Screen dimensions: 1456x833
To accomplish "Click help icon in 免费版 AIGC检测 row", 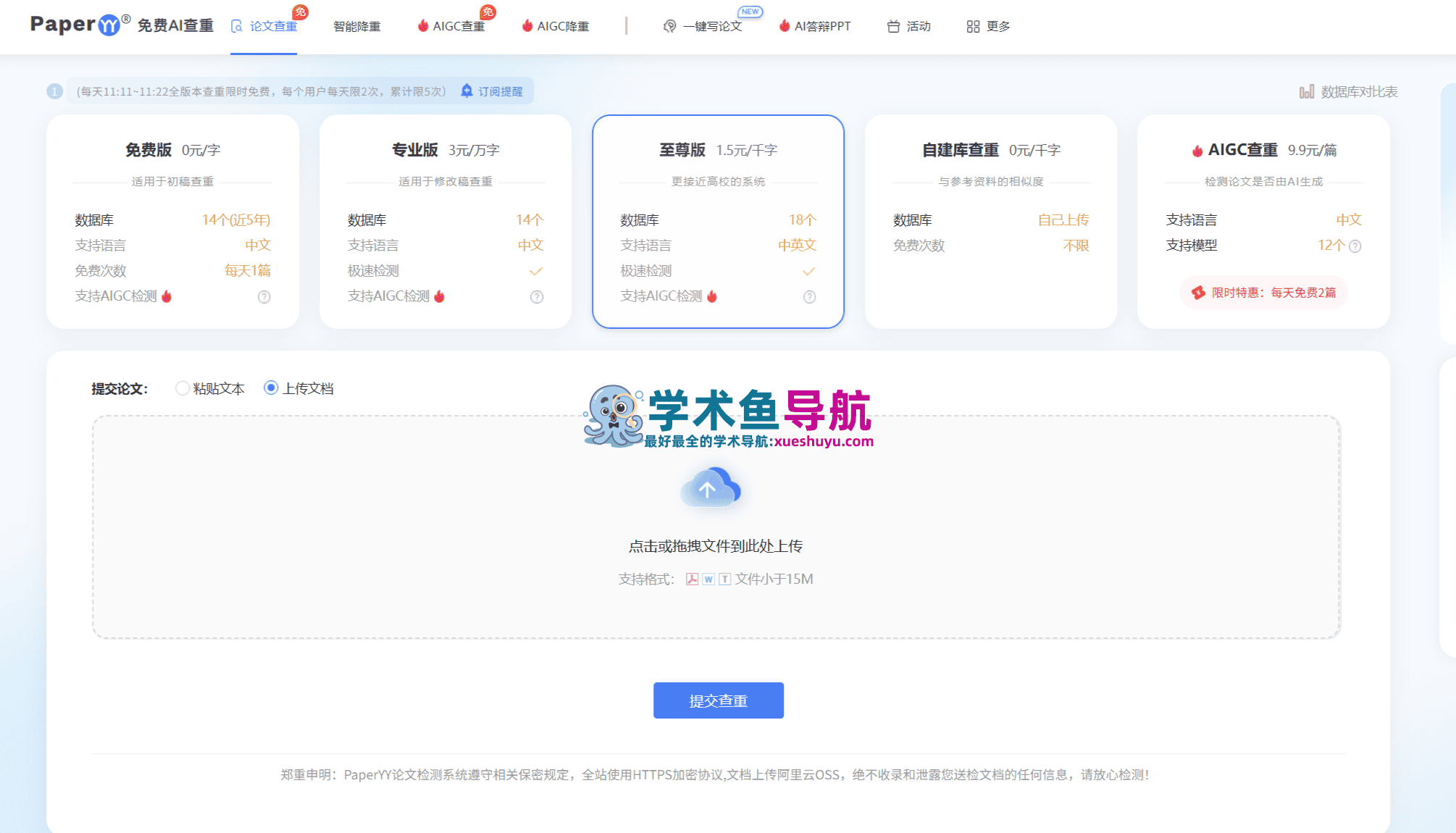I will point(264,297).
